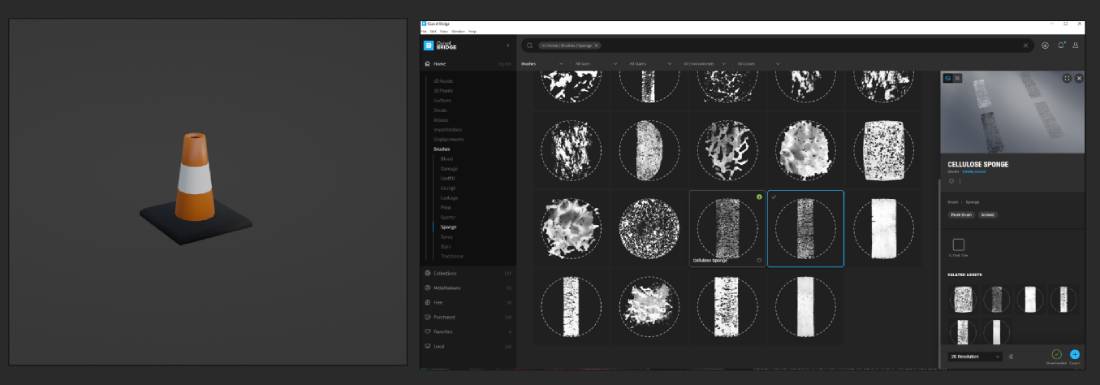Open notifications bell icon in top bar
Image resolution: width=1100 pixels, height=385 pixels.
point(1061,46)
